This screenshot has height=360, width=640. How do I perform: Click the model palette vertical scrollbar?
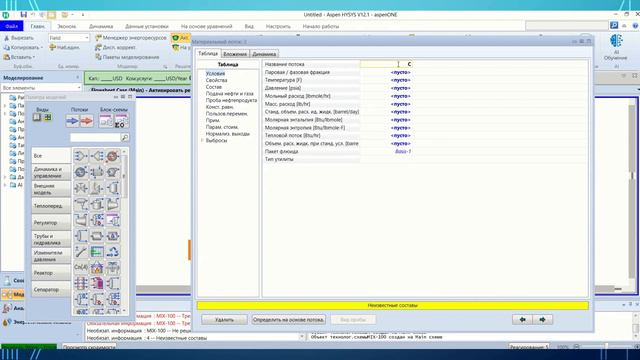click(x=124, y=231)
